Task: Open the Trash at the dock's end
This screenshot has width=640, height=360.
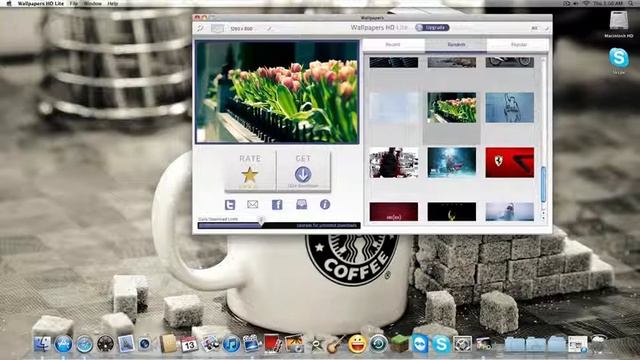Action: tap(598, 344)
